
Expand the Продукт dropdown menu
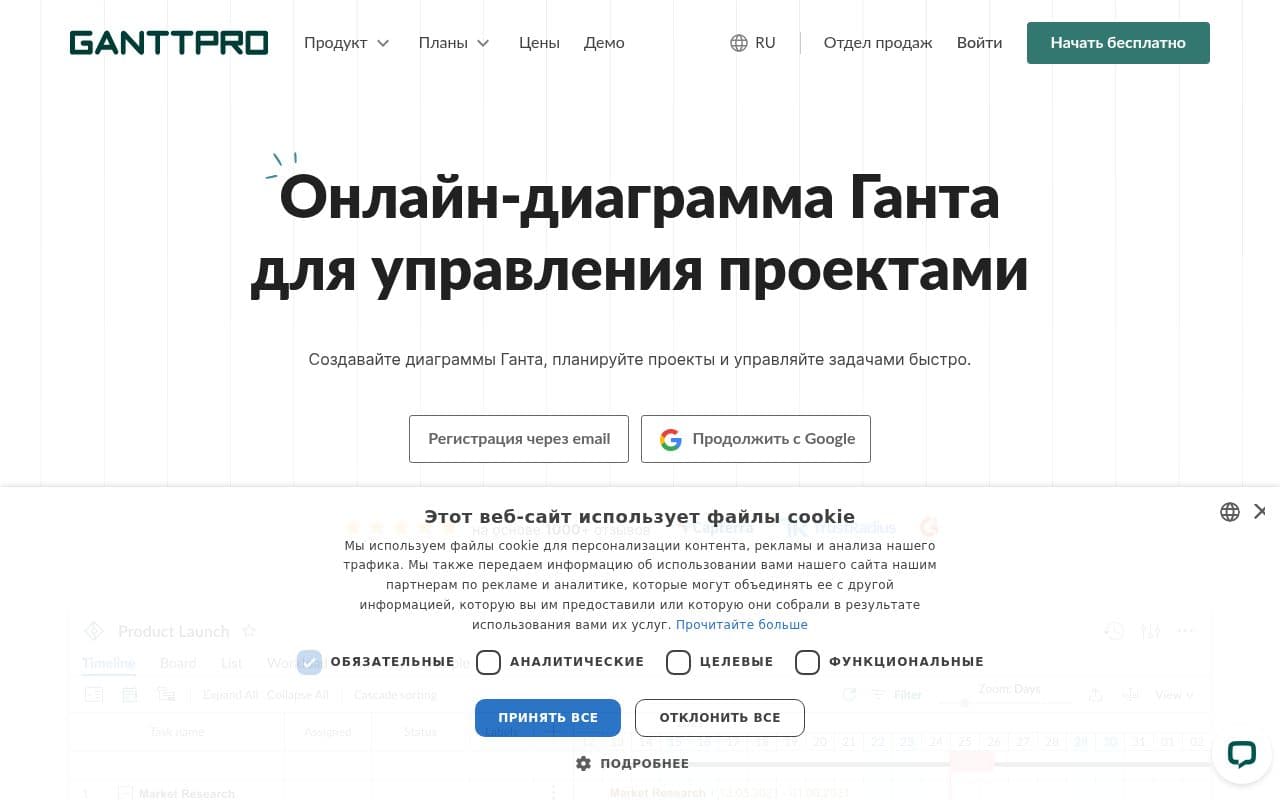[346, 43]
